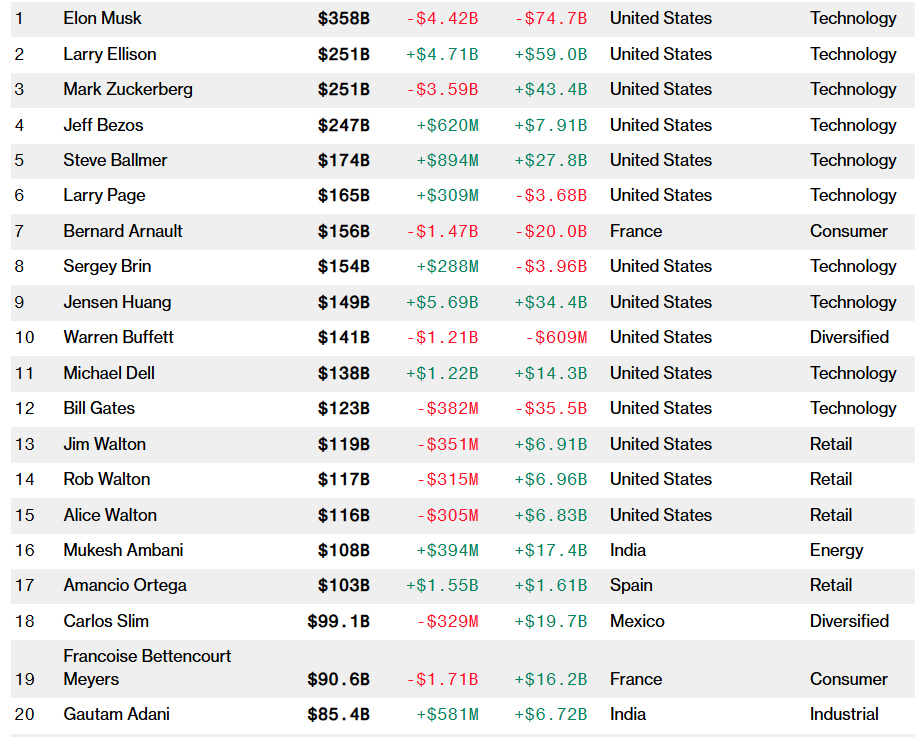Click the Spain country cell
This screenshot has height=737, width=915.
pyautogui.click(x=631, y=585)
